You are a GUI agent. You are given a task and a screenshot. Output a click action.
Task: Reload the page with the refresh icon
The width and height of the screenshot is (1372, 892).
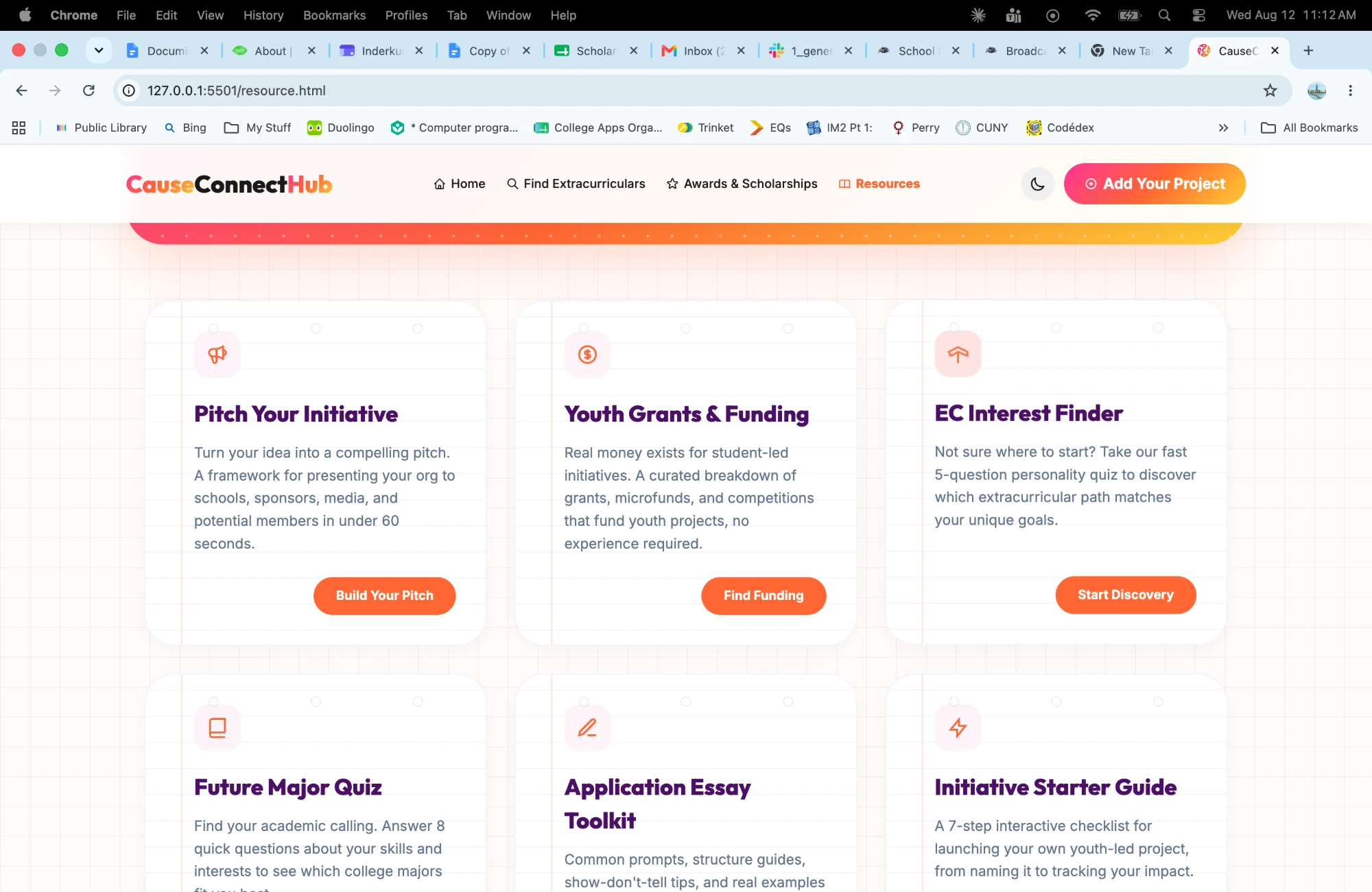88,91
